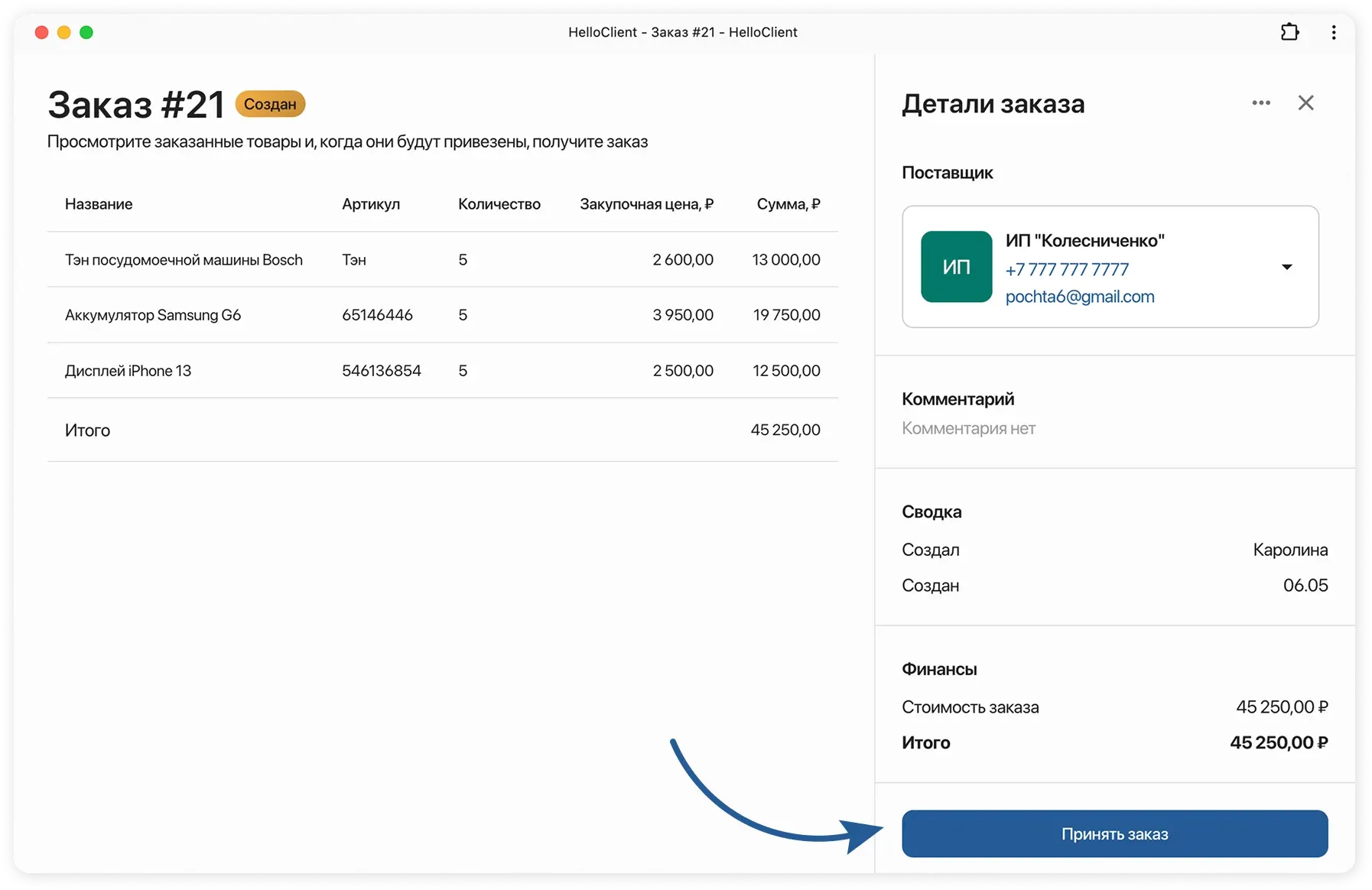Click the red close window control
The width and height of the screenshot is (1372, 890).
tap(41, 32)
